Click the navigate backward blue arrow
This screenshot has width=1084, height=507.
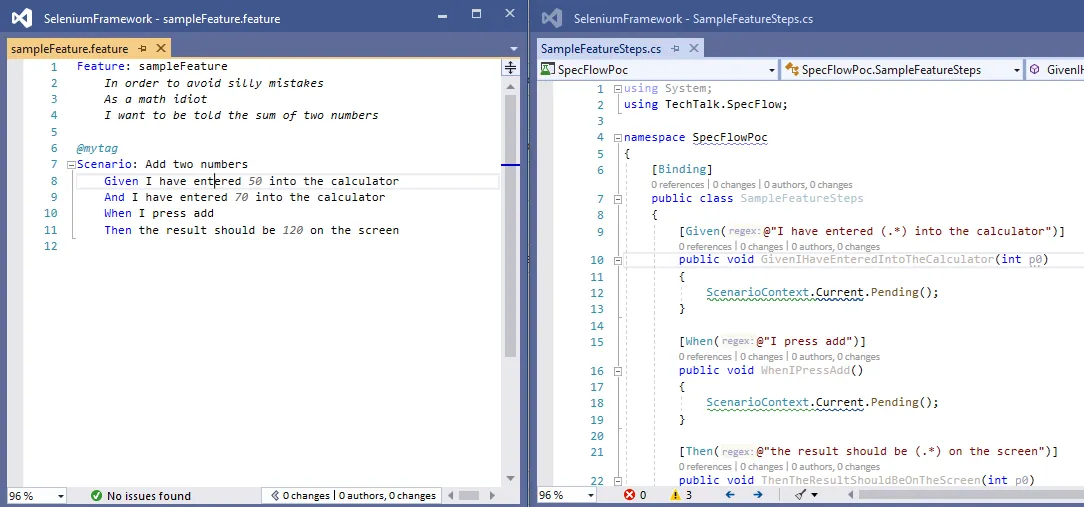730,495
